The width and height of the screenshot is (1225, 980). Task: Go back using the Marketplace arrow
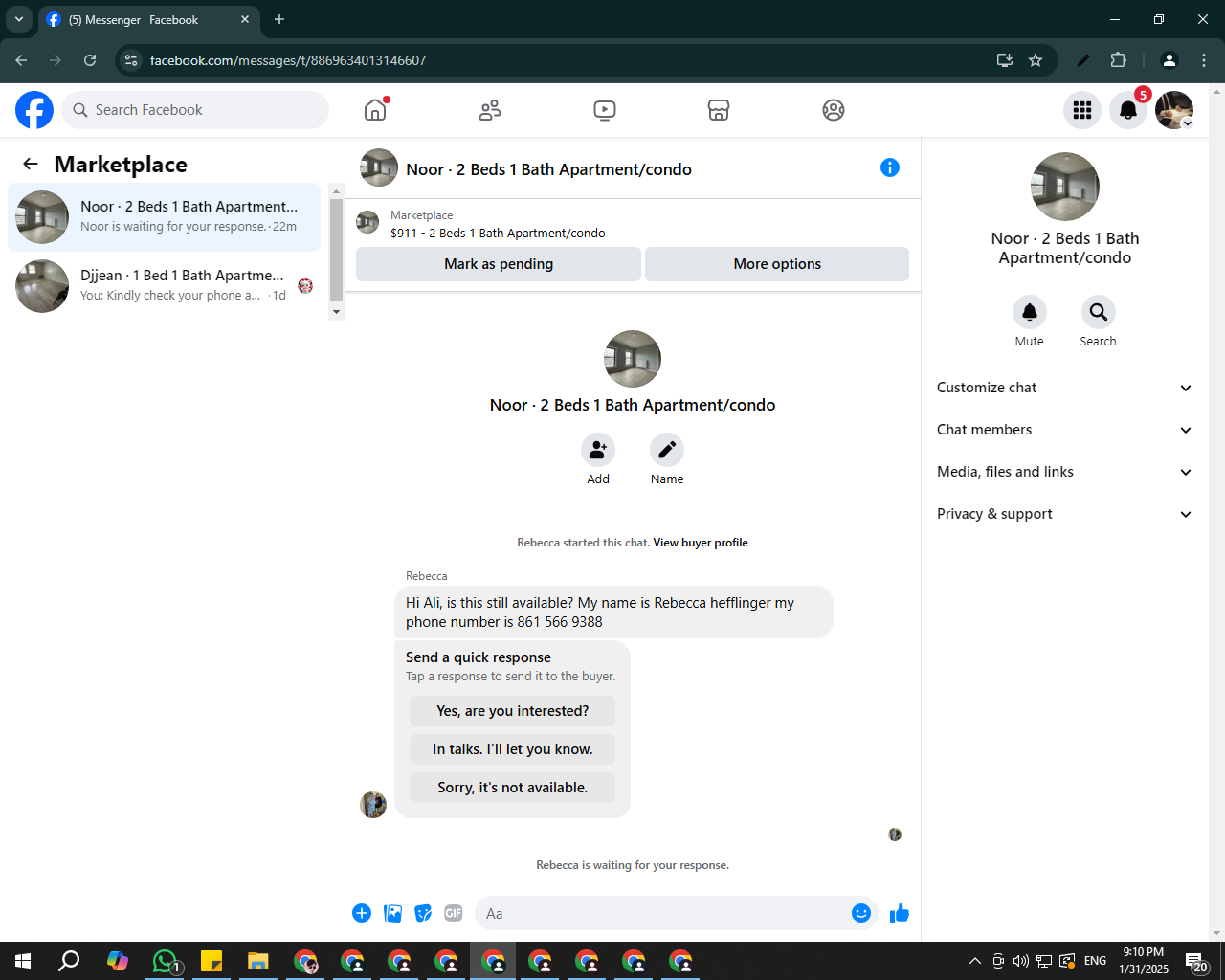pyautogui.click(x=31, y=164)
